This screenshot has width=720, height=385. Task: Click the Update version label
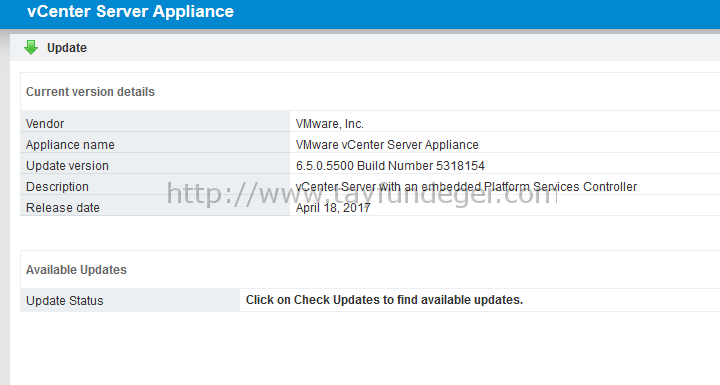pos(67,166)
